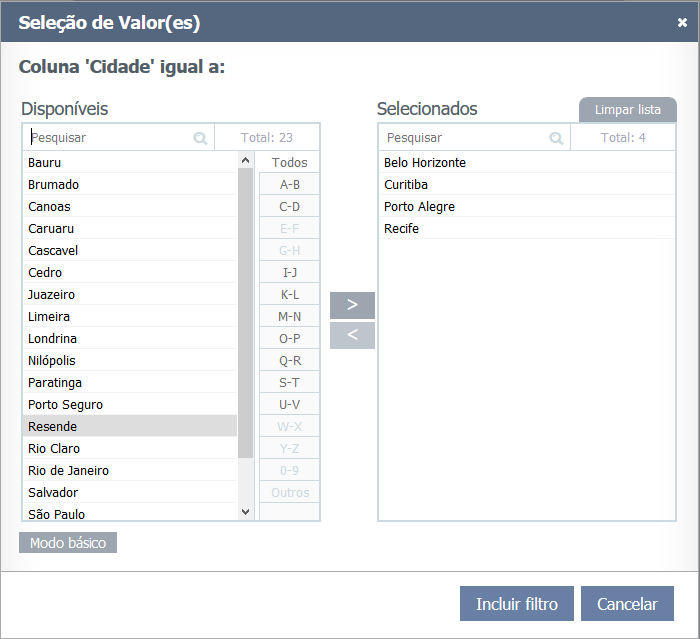Switch to Modo básico
The width and height of the screenshot is (700, 639).
[68, 542]
